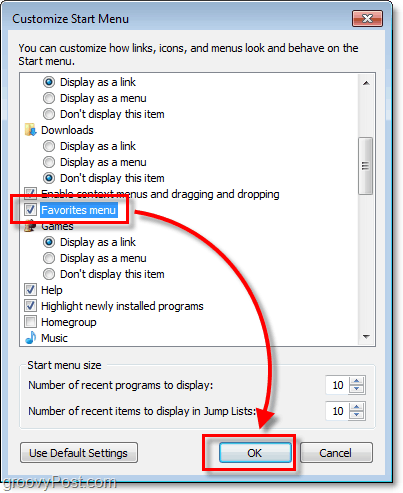Click Use Default Settings button
This screenshot has width=403, height=493.
pyautogui.click(x=79, y=453)
